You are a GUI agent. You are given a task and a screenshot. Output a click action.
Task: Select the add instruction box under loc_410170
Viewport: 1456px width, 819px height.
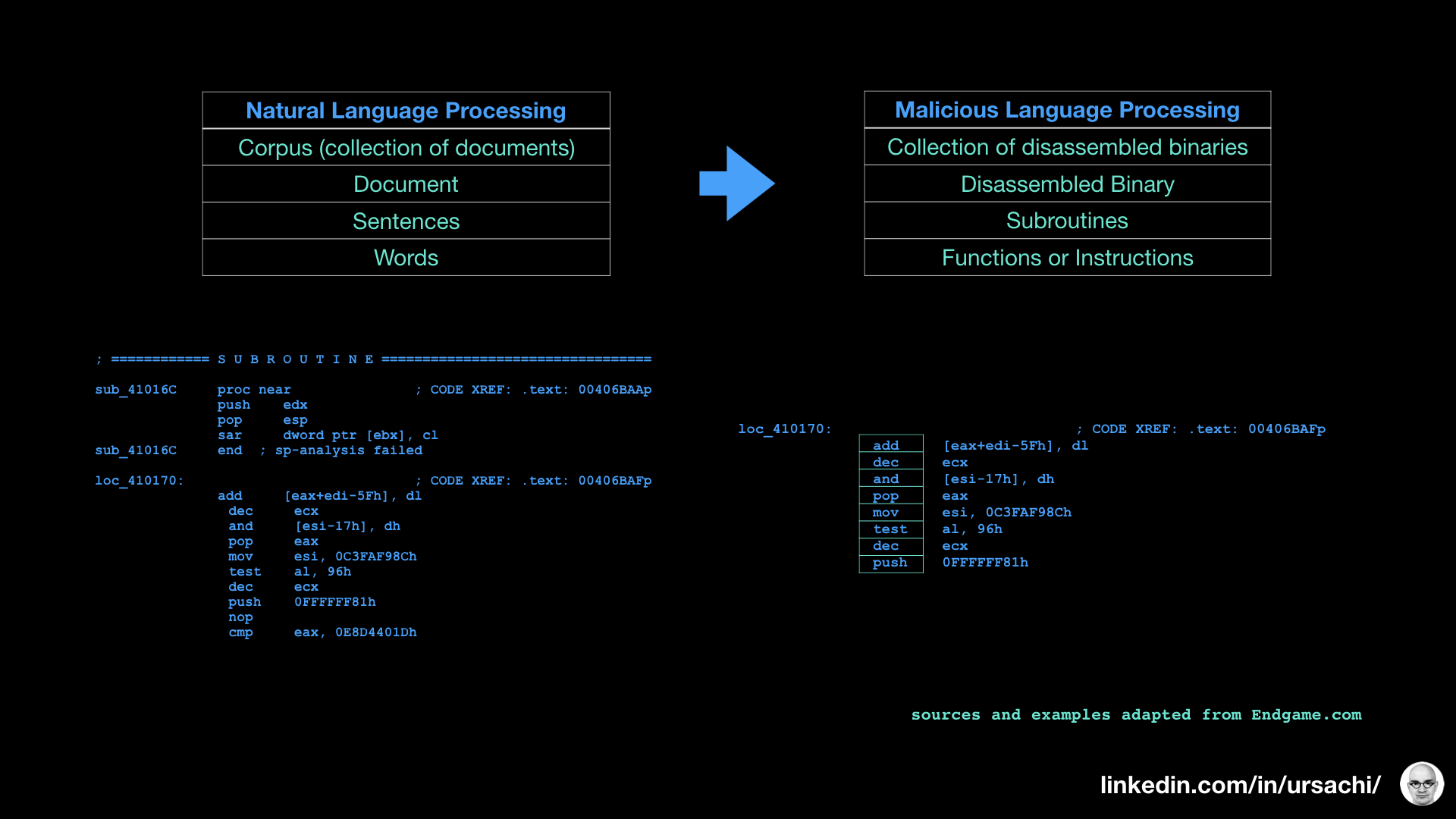coord(890,445)
